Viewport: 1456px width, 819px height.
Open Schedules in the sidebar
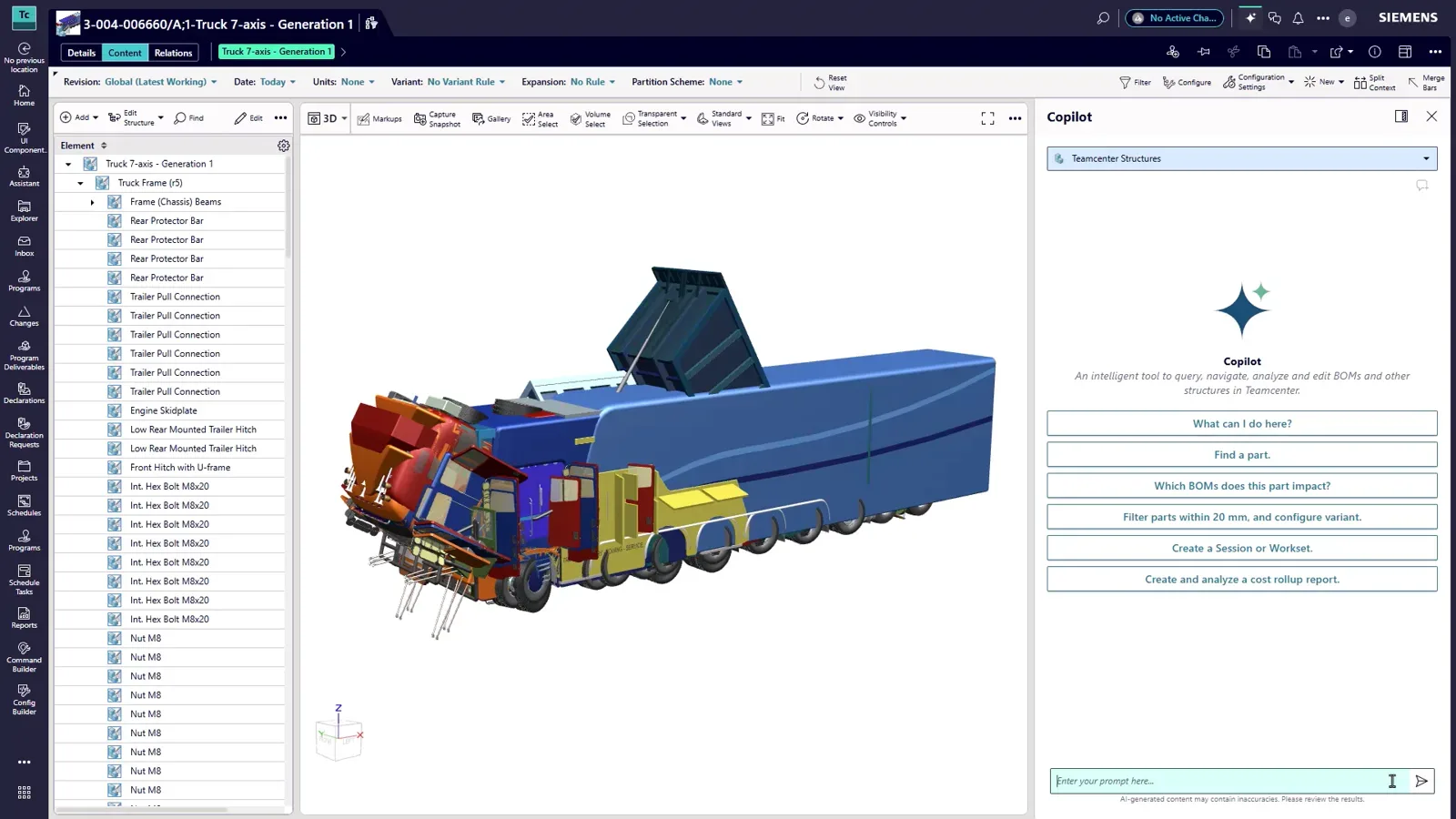[24, 505]
